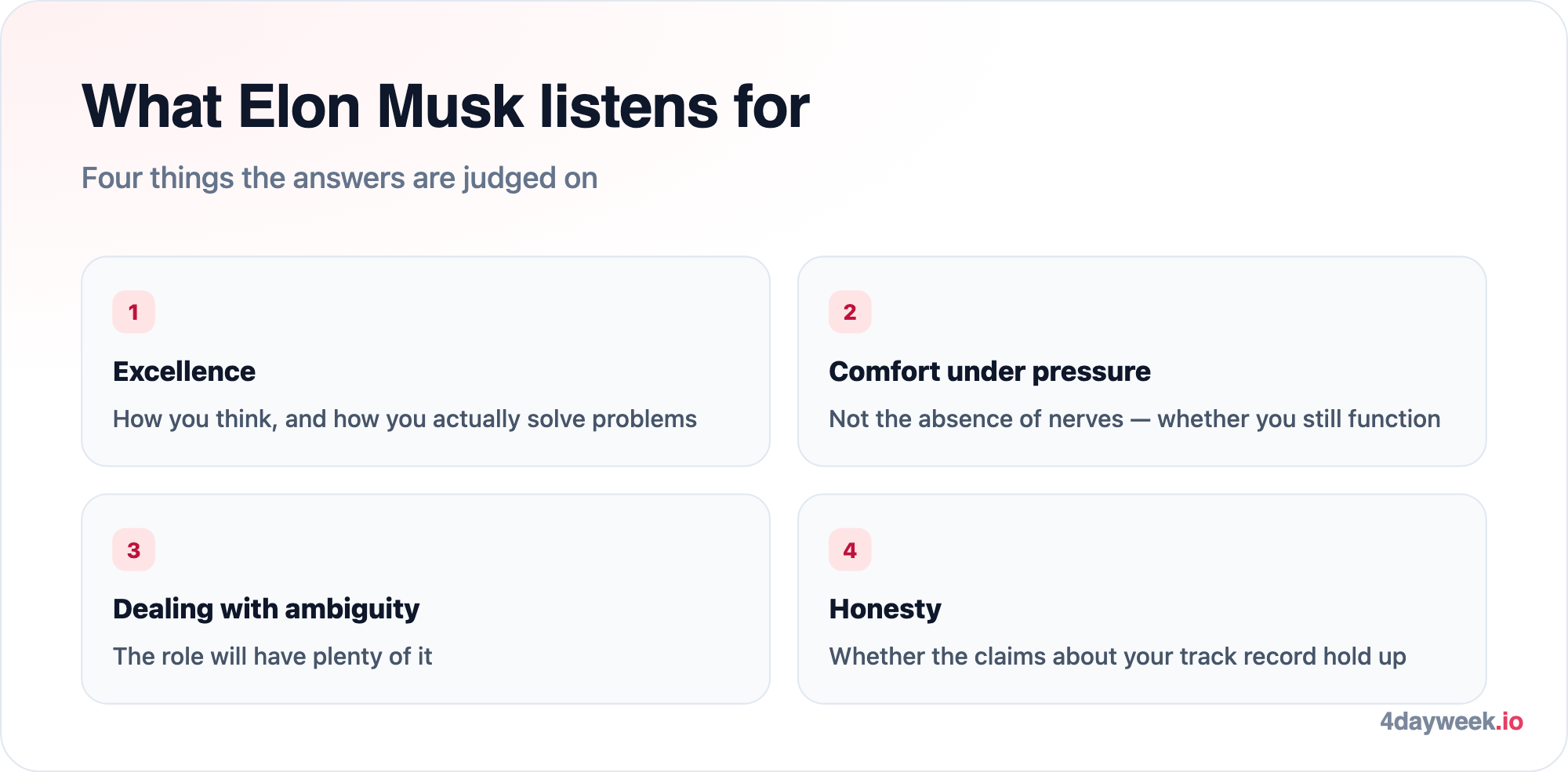Select the Excellence card heading
Screen dimensions: 1568x772
click(x=184, y=372)
